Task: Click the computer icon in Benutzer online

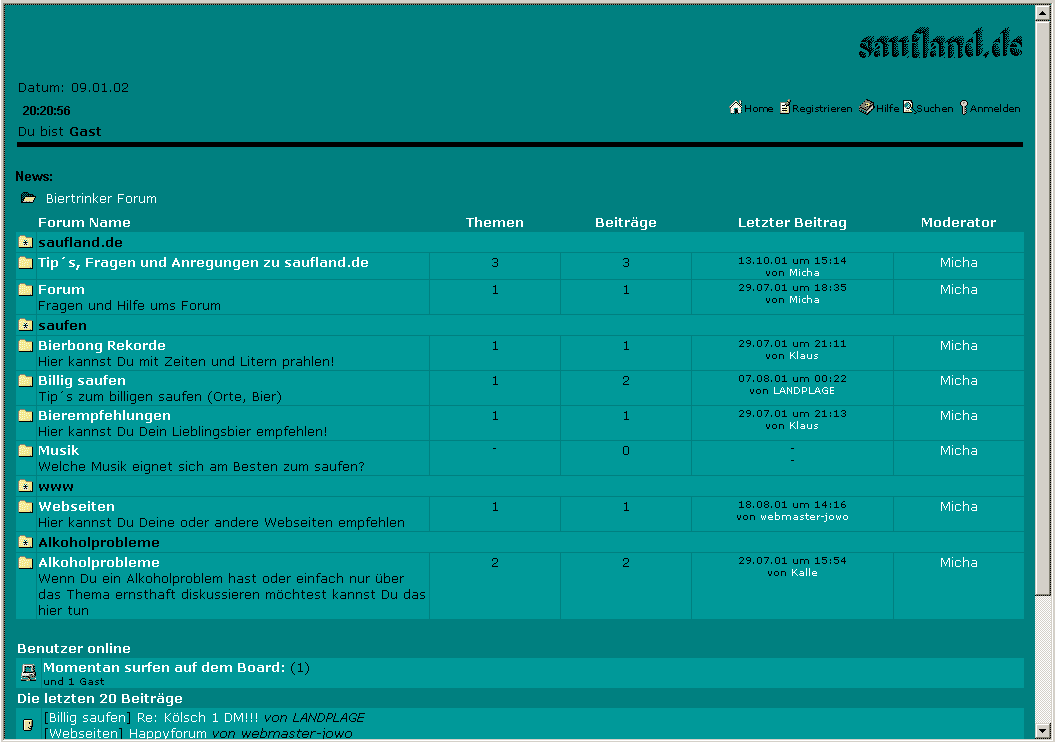Action: [x=28, y=672]
